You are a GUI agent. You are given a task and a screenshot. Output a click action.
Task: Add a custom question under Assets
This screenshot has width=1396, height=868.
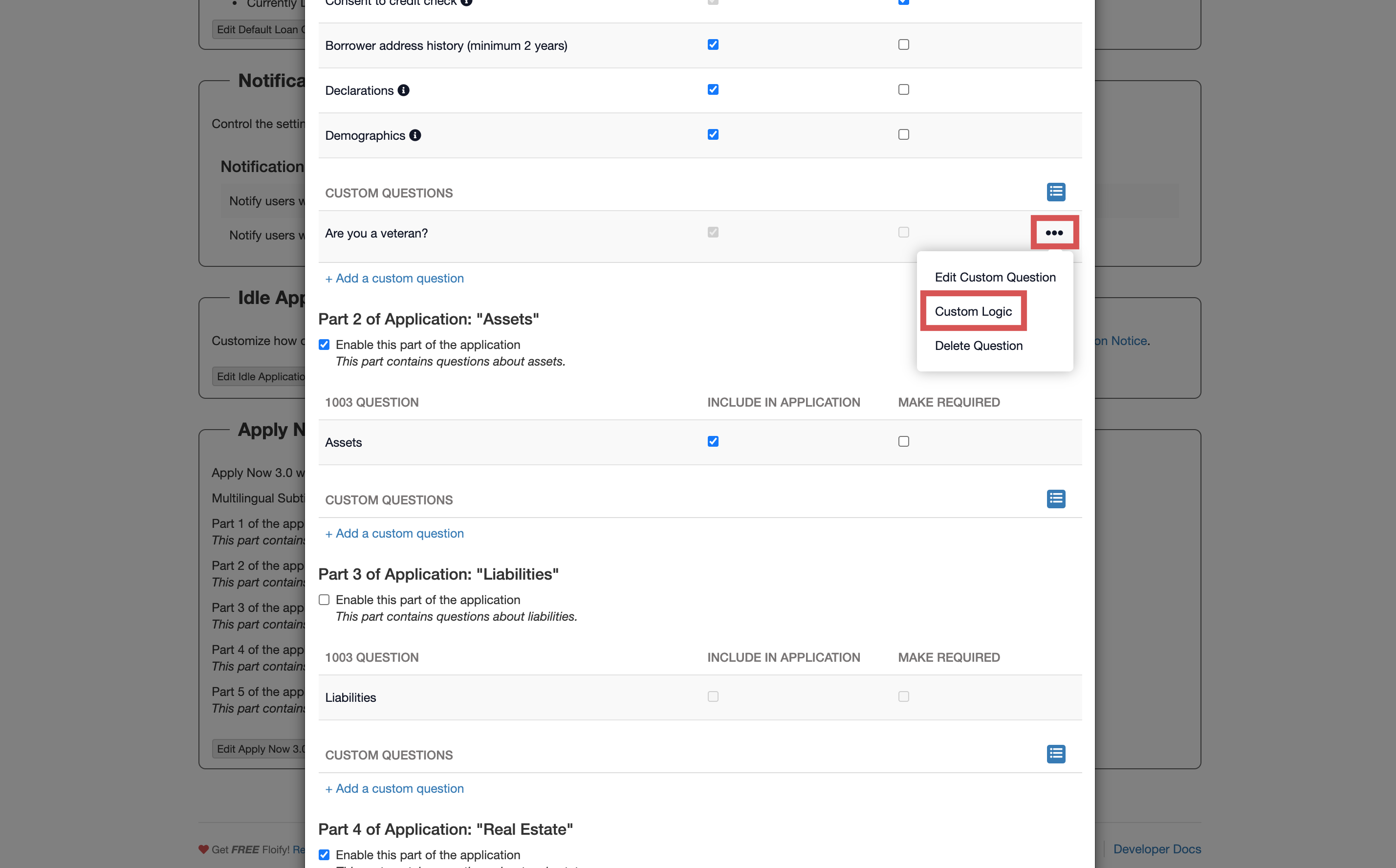point(394,533)
